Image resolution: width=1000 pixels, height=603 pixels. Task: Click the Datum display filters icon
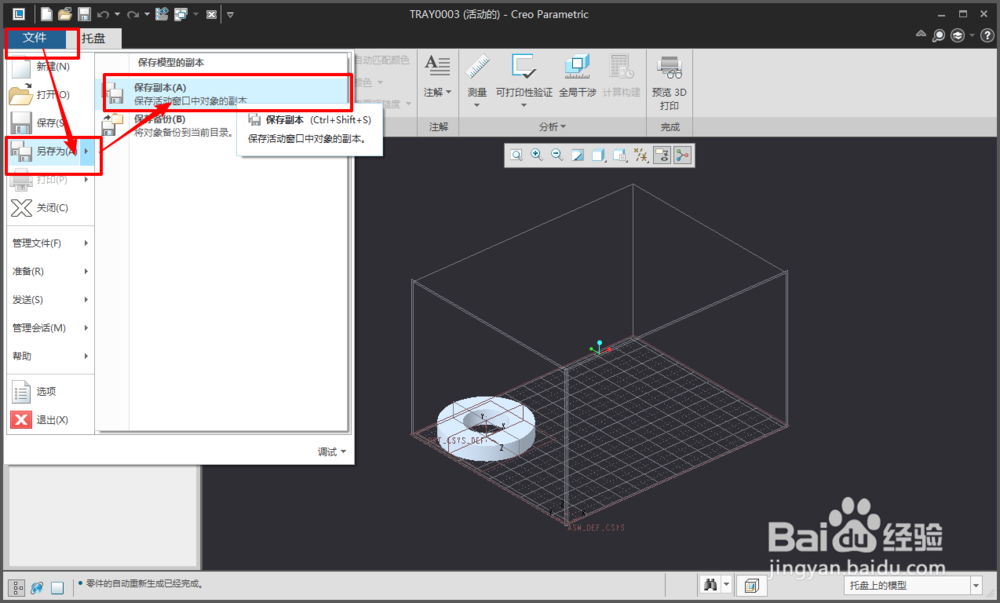tap(641, 155)
